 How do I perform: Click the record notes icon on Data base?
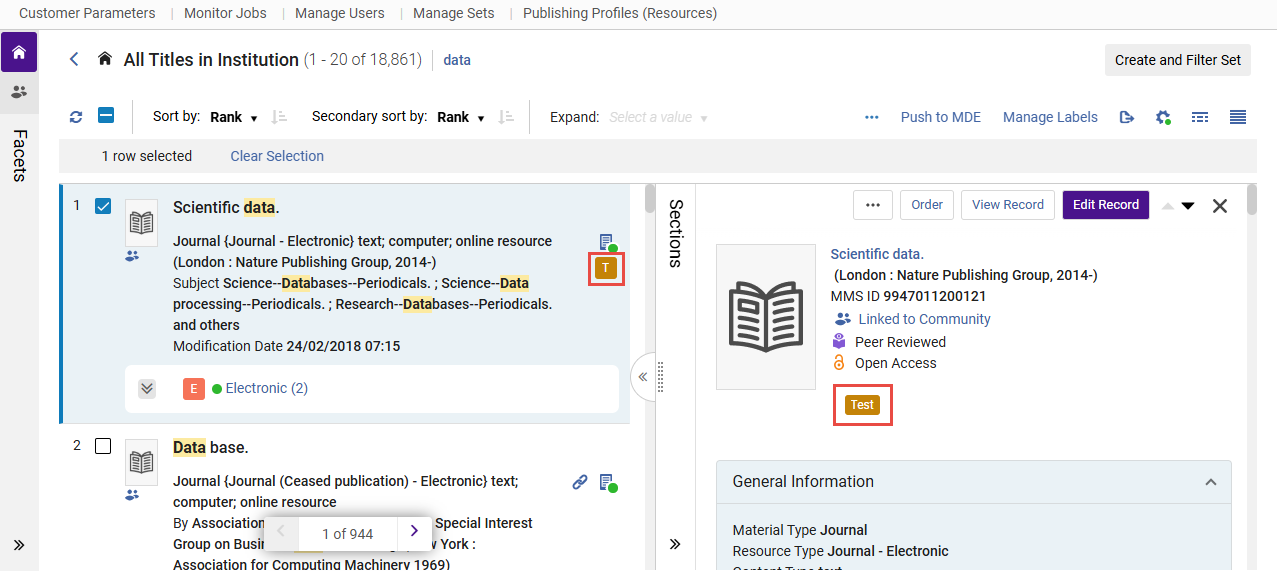click(x=606, y=483)
